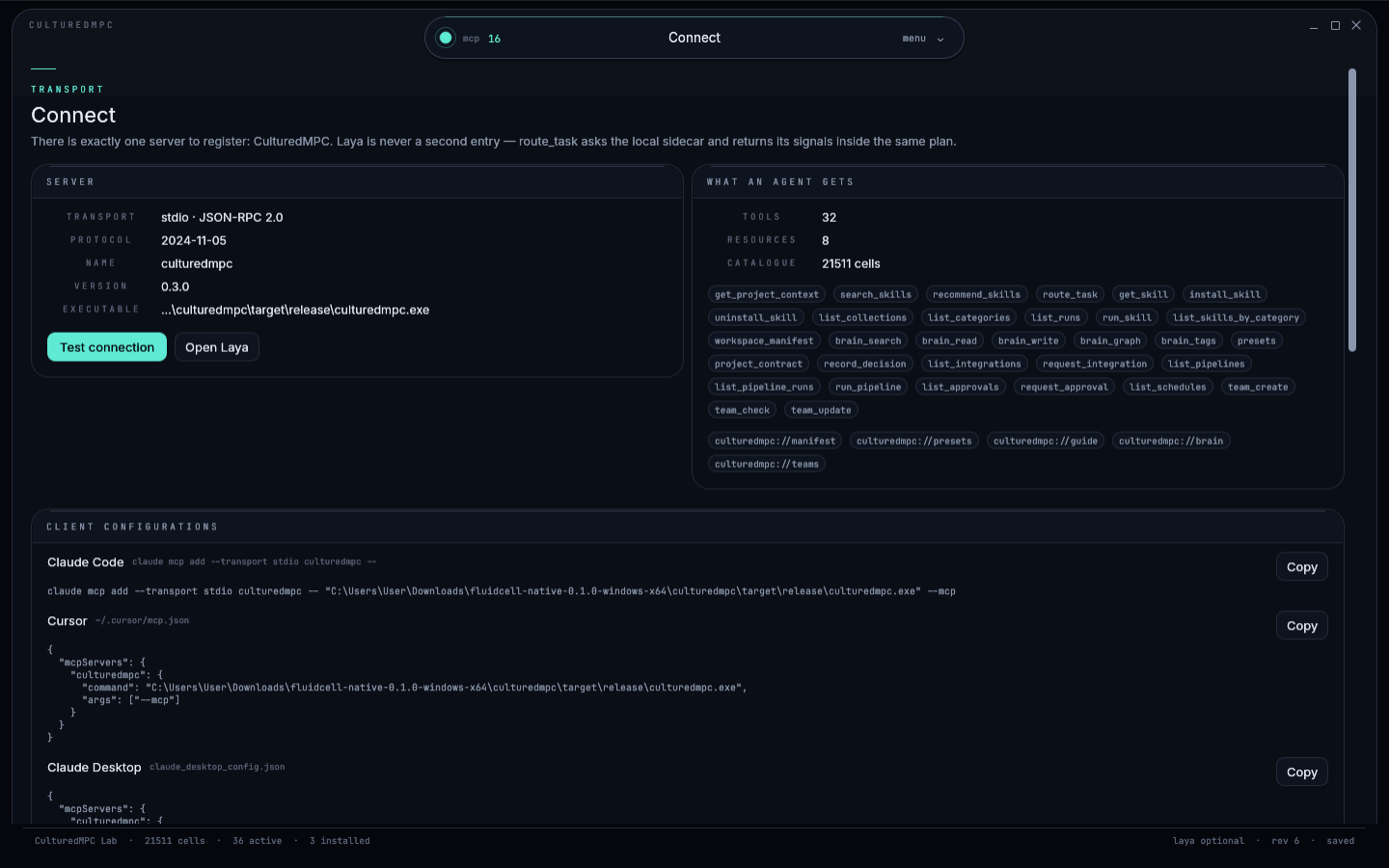1389x868 pixels.
Task: Click the executable path value
Action: pyautogui.click(x=295, y=310)
